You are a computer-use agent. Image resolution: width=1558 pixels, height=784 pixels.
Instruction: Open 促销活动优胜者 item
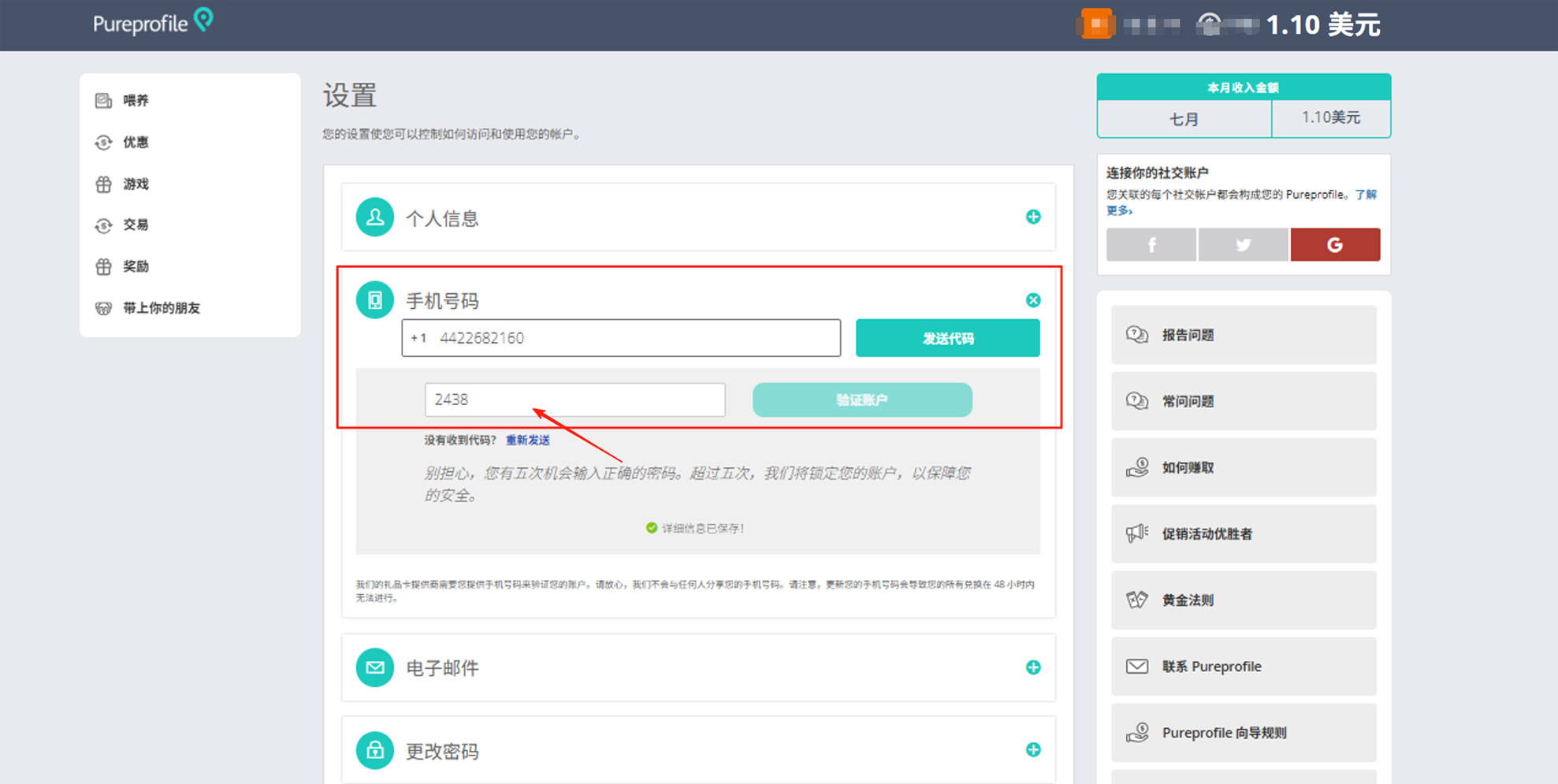(1244, 533)
